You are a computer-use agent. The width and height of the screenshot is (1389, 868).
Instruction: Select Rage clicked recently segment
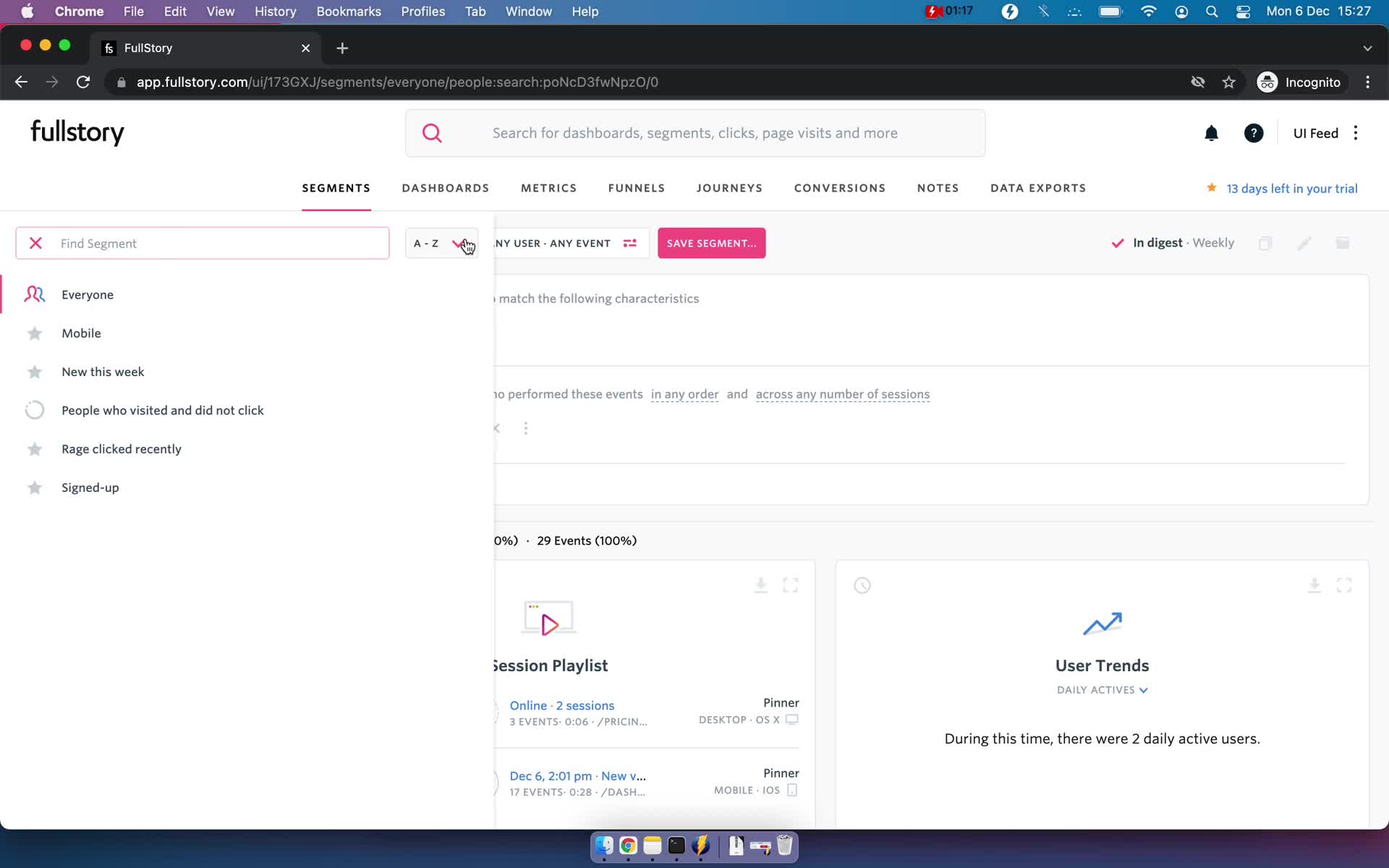(122, 449)
